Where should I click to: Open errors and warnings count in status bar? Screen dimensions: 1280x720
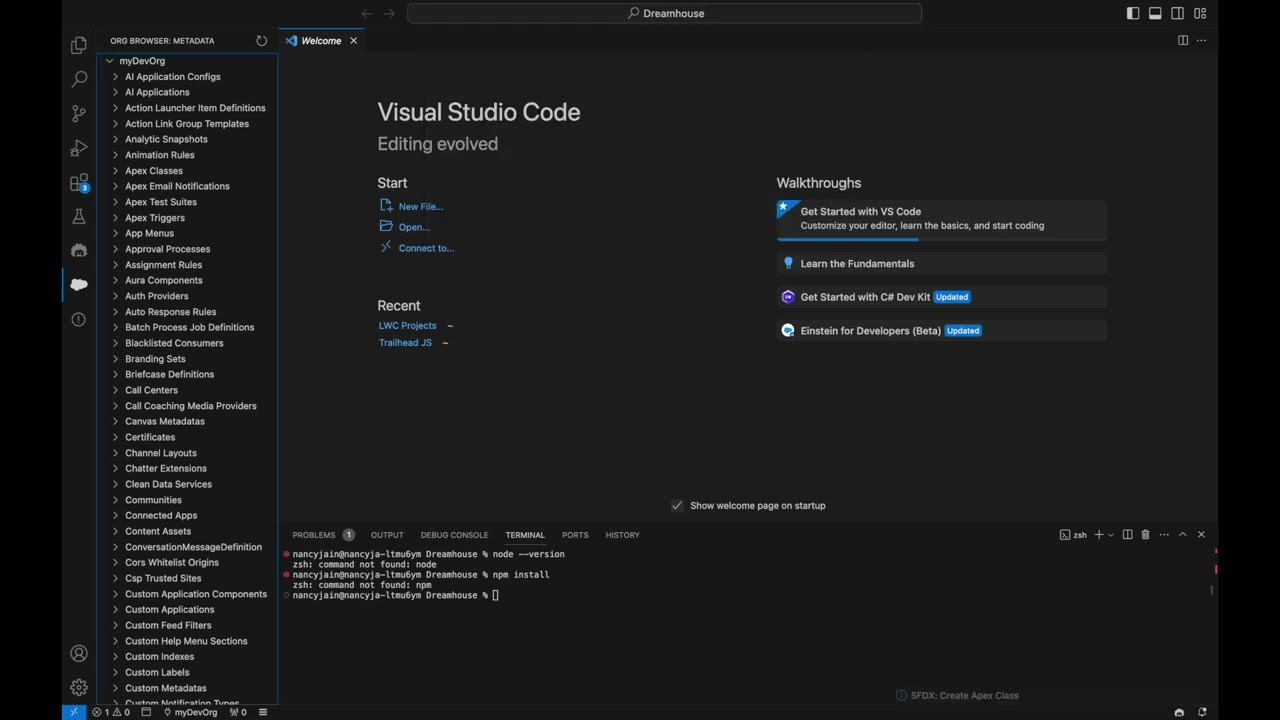(111, 712)
